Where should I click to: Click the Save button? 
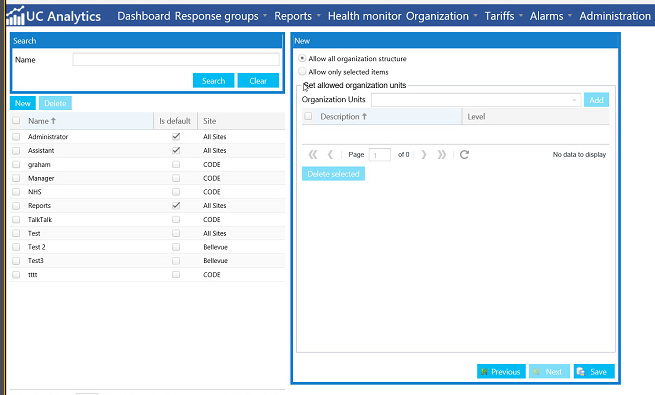click(x=594, y=371)
